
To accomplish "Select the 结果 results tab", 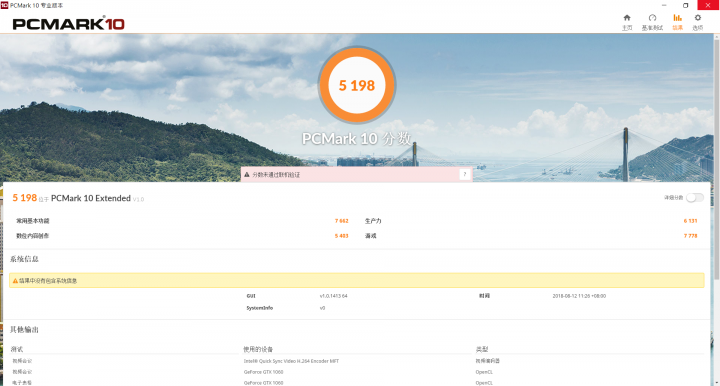I will coord(677,22).
